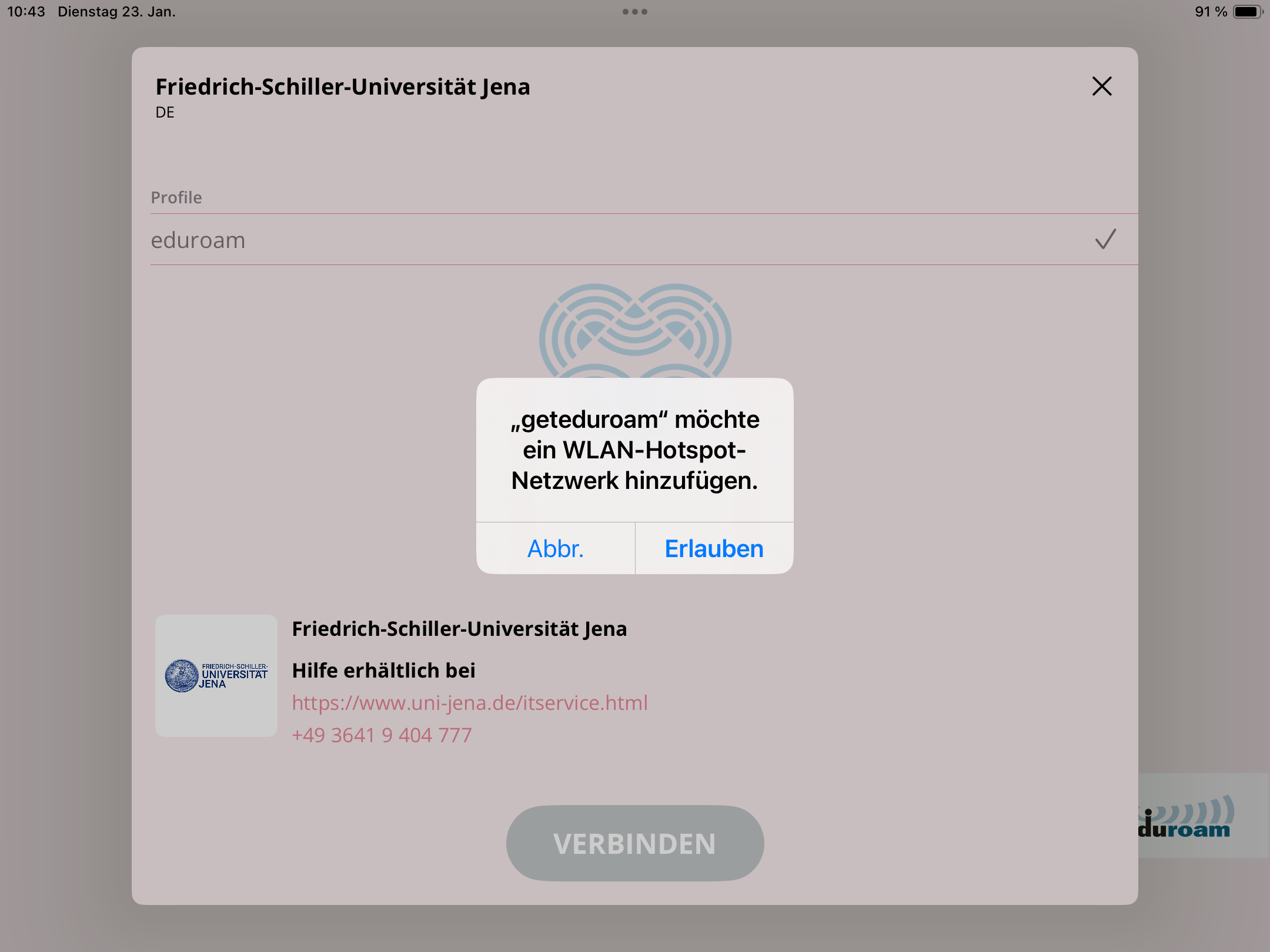Tap the Universität Jena logo thumbnail
Image resolution: width=1270 pixels, height=952 pixels.
click(216, 676)
